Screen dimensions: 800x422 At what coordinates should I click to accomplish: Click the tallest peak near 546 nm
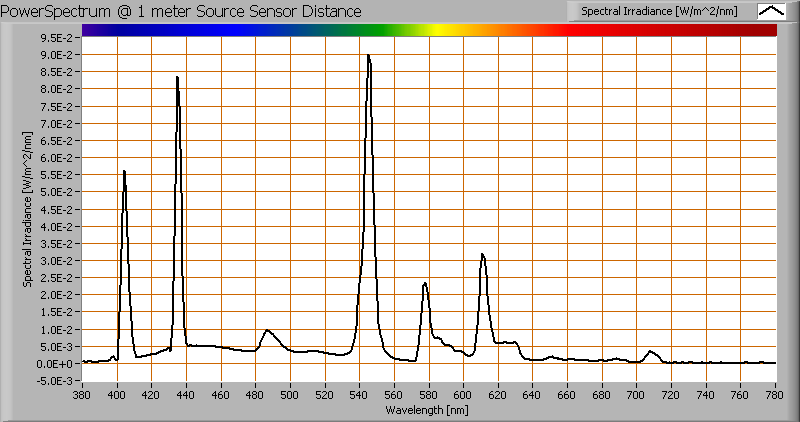[x=369, y=57]
